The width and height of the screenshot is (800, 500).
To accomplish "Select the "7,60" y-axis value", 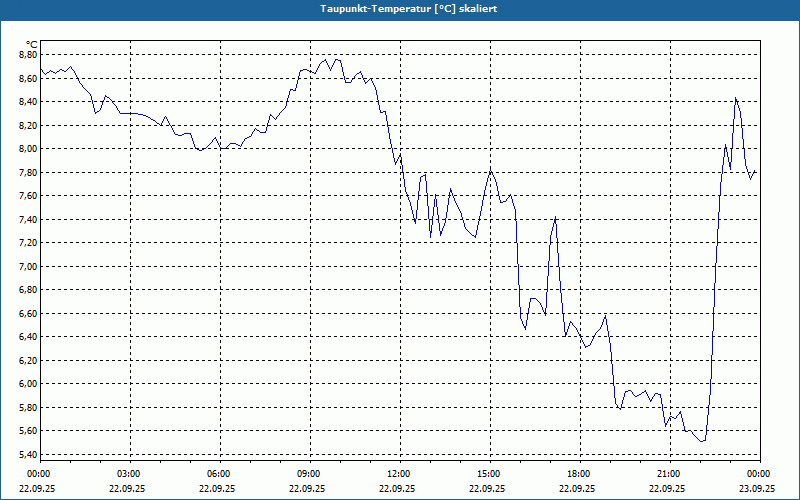I will pyautogui.click(x=29, y=196).
